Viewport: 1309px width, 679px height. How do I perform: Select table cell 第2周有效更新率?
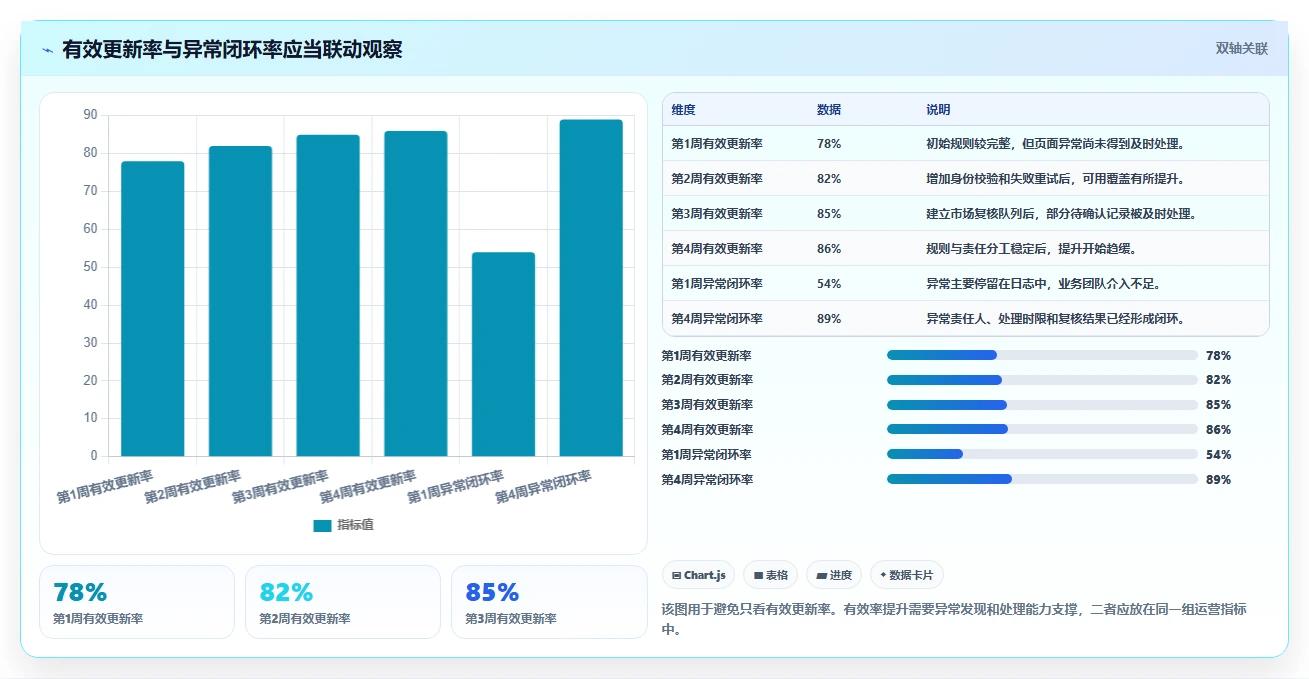[717, 179]
